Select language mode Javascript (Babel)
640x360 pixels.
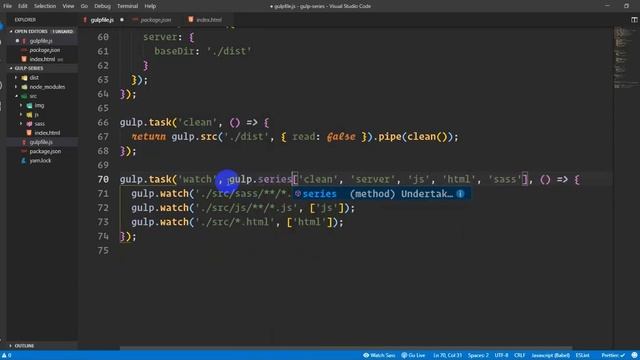[x=550, y=356]
